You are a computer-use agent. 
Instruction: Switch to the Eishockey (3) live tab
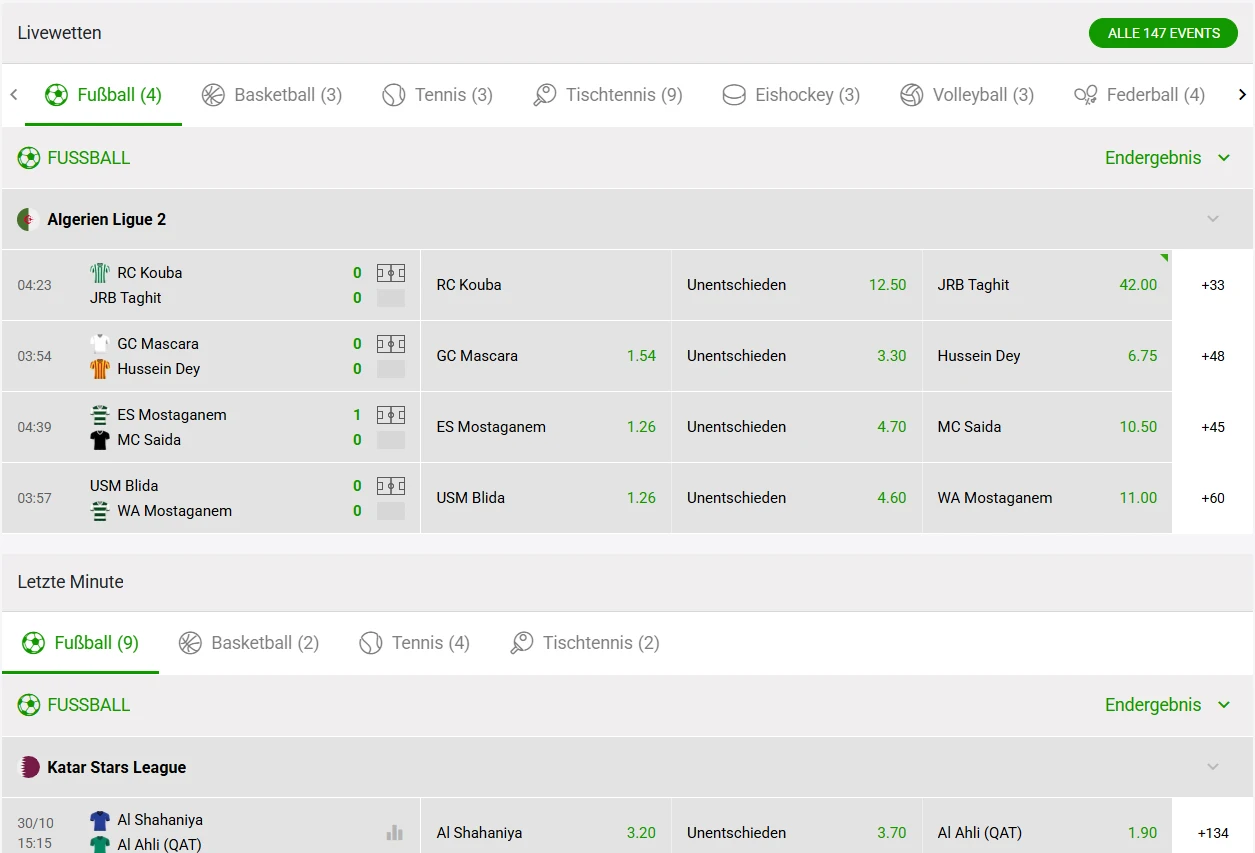pyautogui.click(x=790, y=95)
